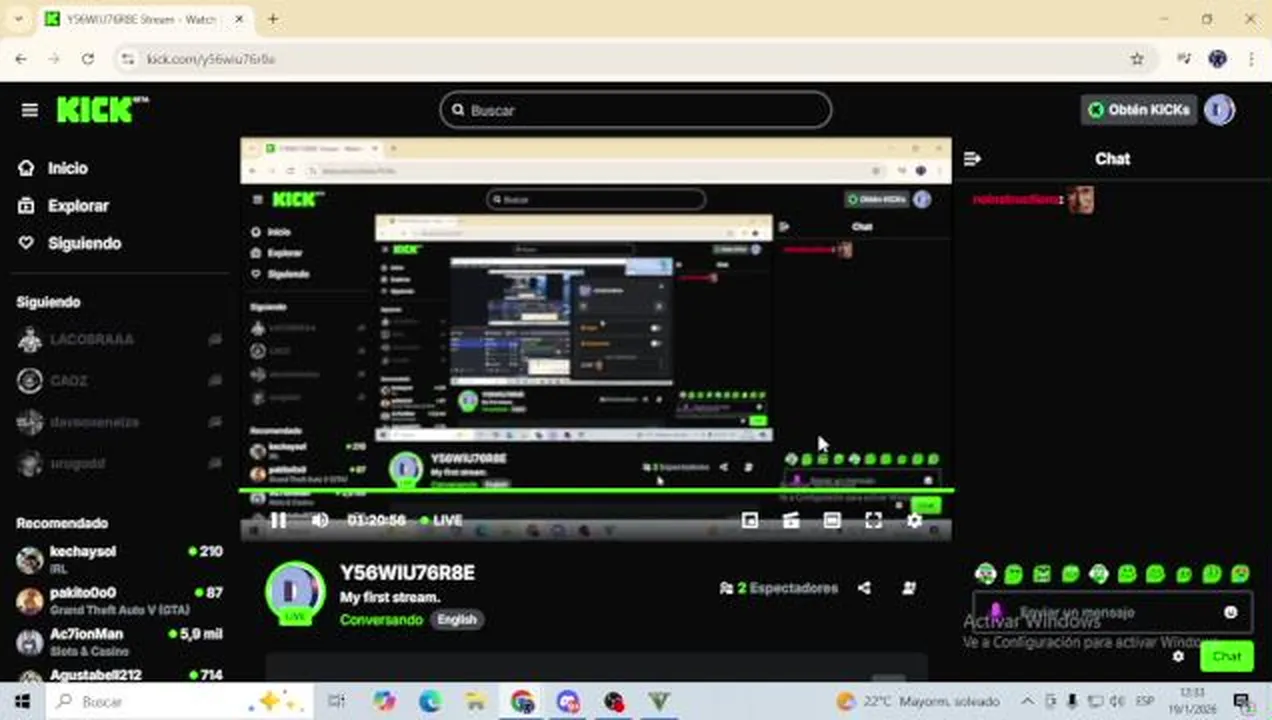Screen dimensions: 1272x720
Task: Insert the first emote in the chat row
Action: click(985, 574)
